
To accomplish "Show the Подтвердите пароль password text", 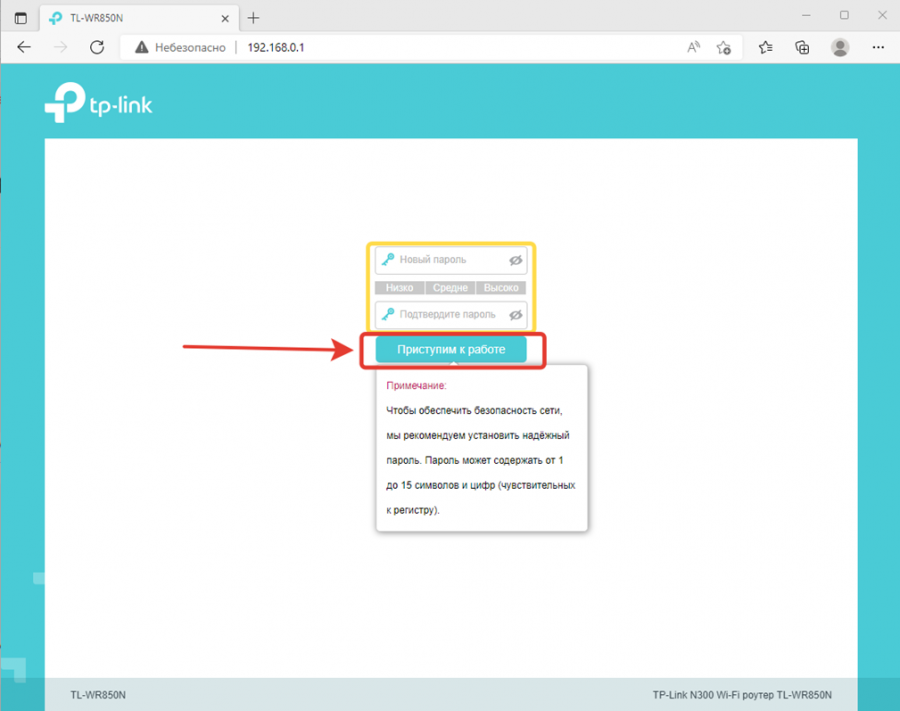I will coord(516,314).
